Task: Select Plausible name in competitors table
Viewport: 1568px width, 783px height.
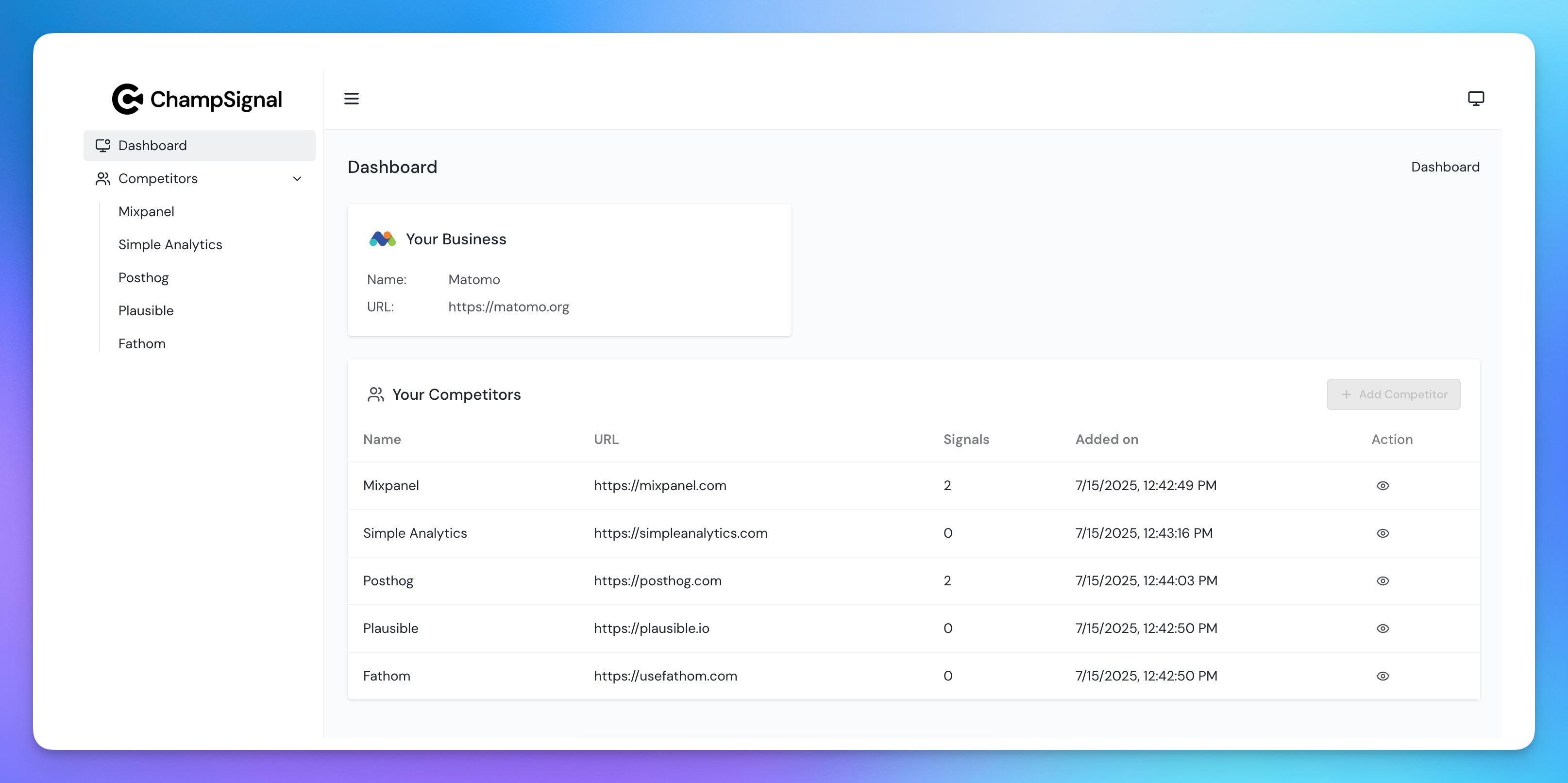Action: (x=390, y=629)
